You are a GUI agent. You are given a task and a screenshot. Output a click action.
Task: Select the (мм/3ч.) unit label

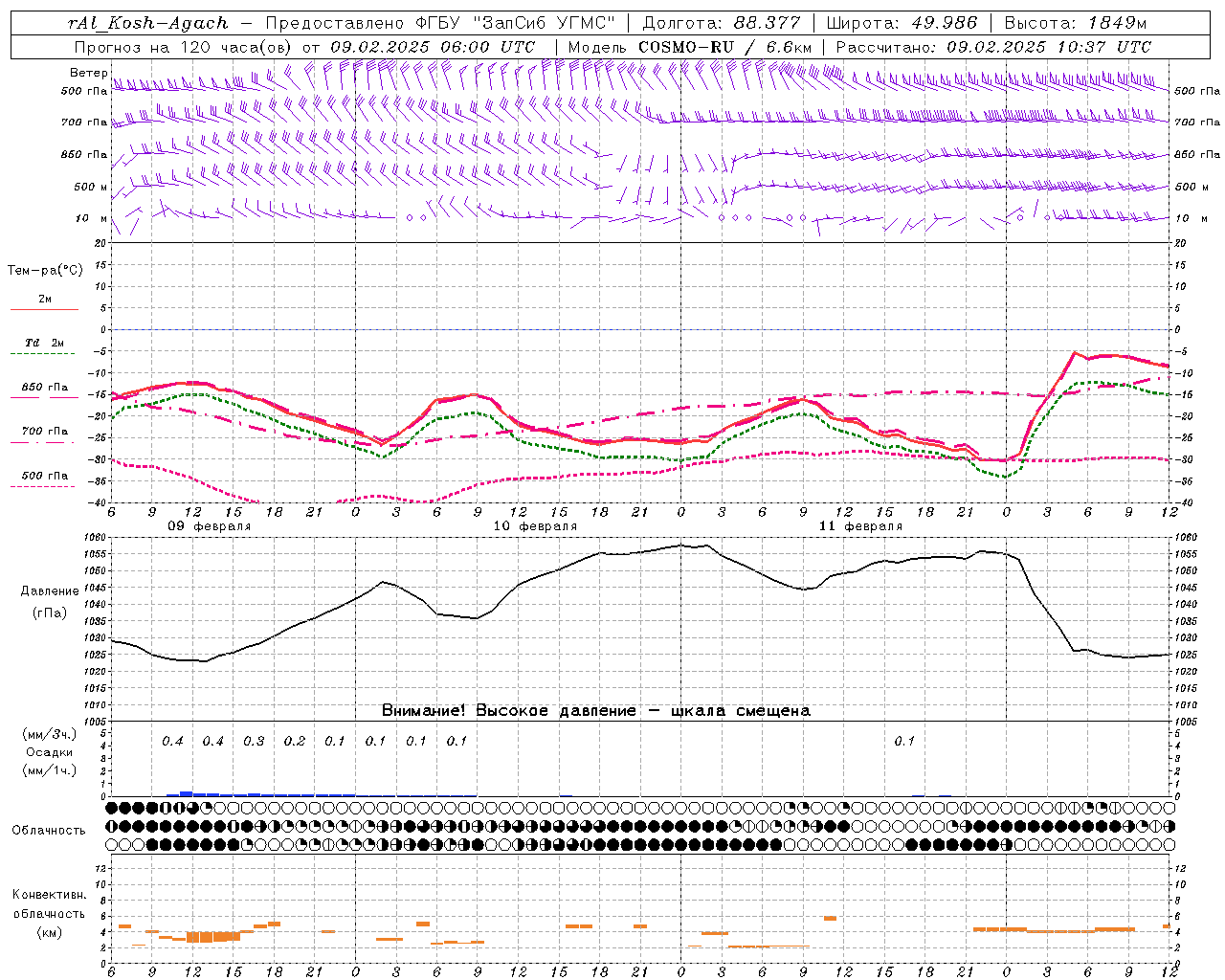tap(50, 734)
